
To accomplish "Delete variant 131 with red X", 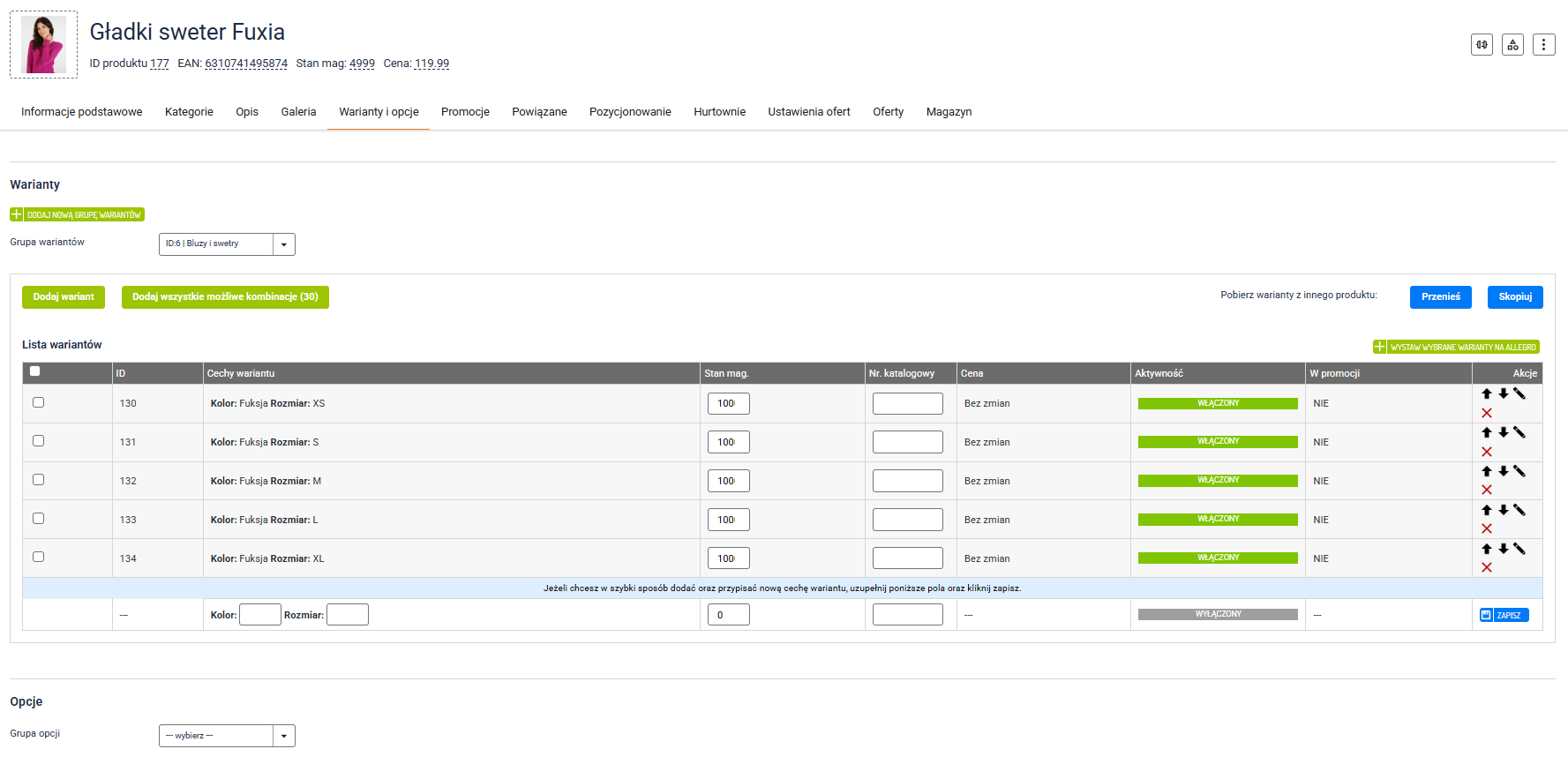I will [1487, 452].
